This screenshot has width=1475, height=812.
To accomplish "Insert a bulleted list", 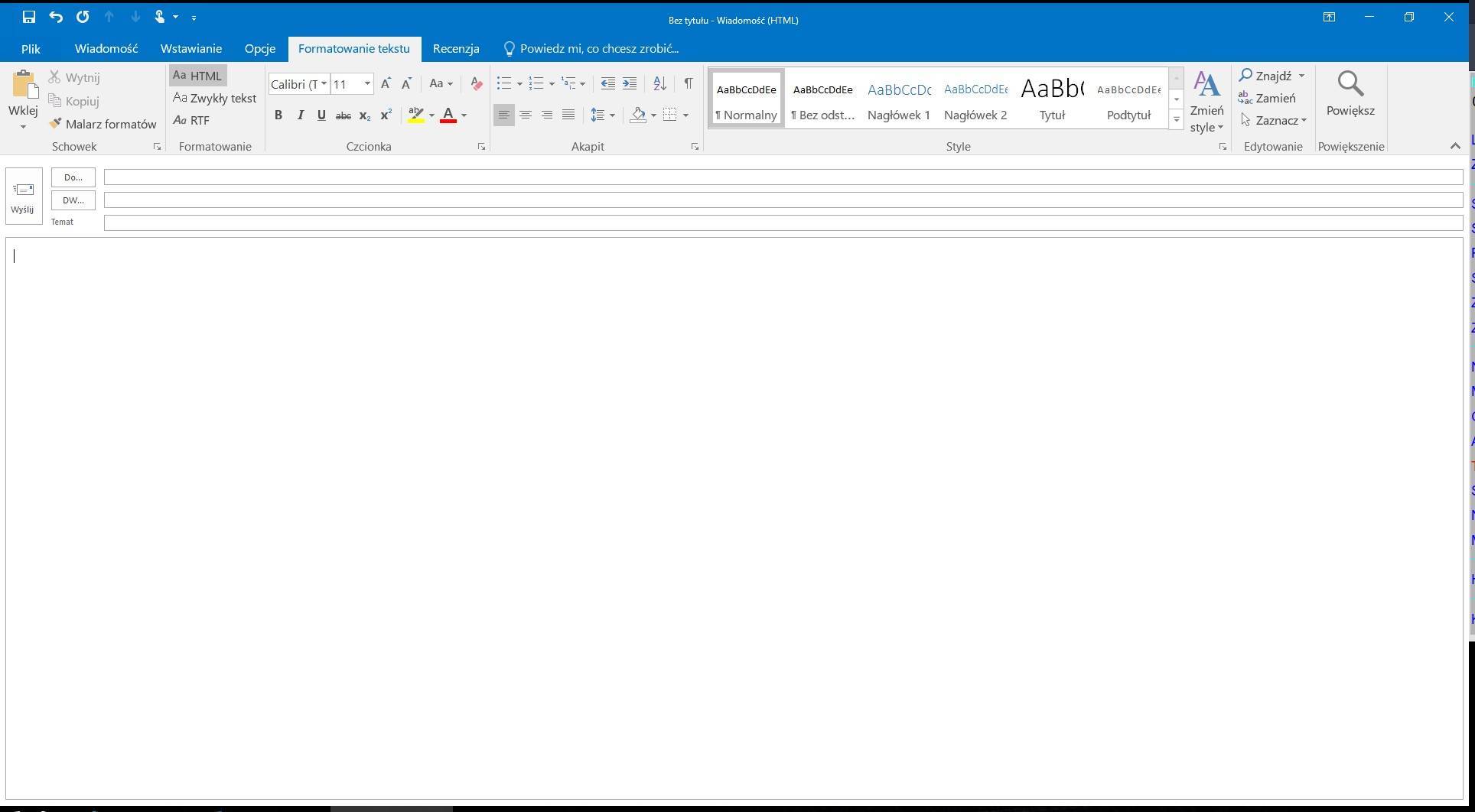I will [x=504, y=83].
